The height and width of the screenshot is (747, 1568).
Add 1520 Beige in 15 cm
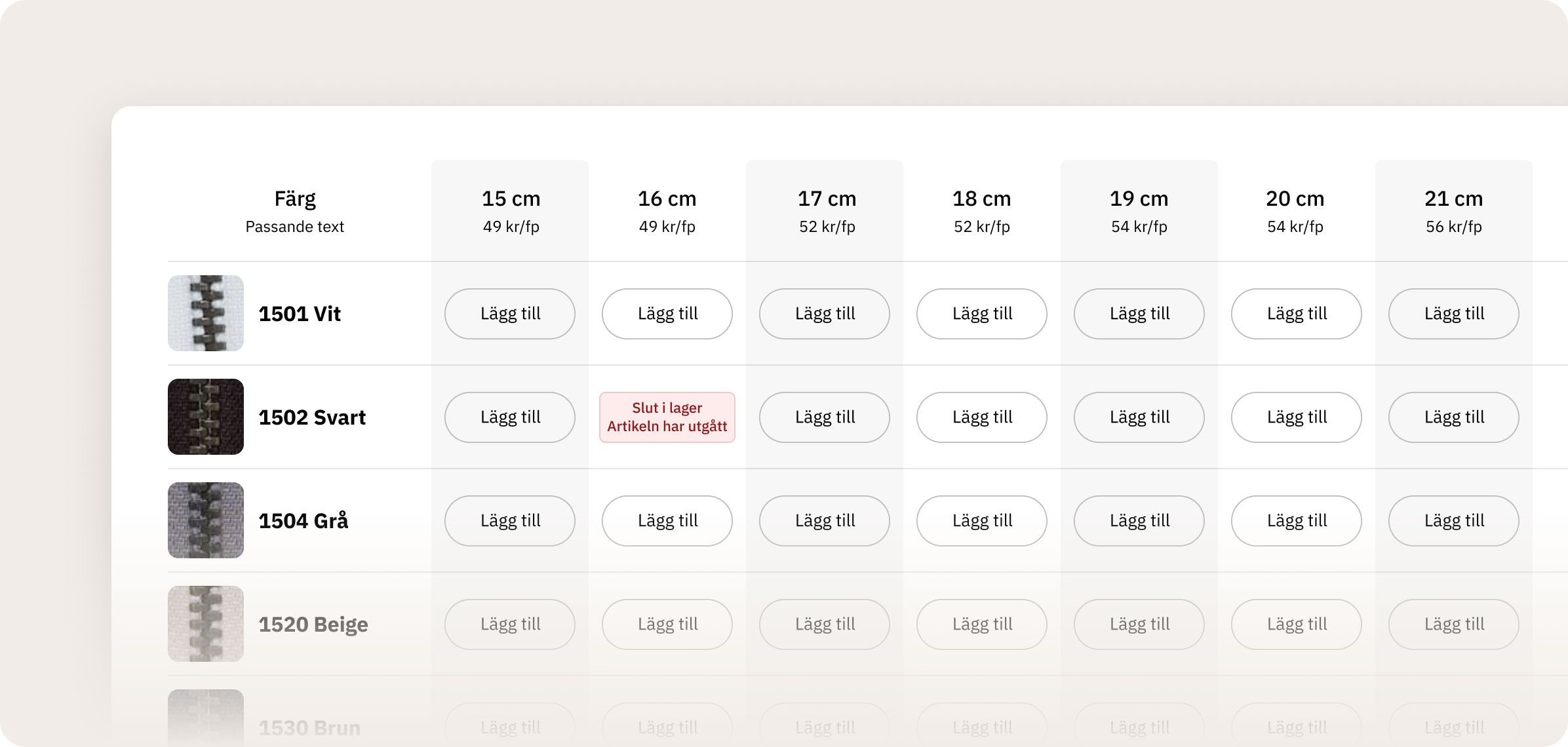click(x=510, y=624)
